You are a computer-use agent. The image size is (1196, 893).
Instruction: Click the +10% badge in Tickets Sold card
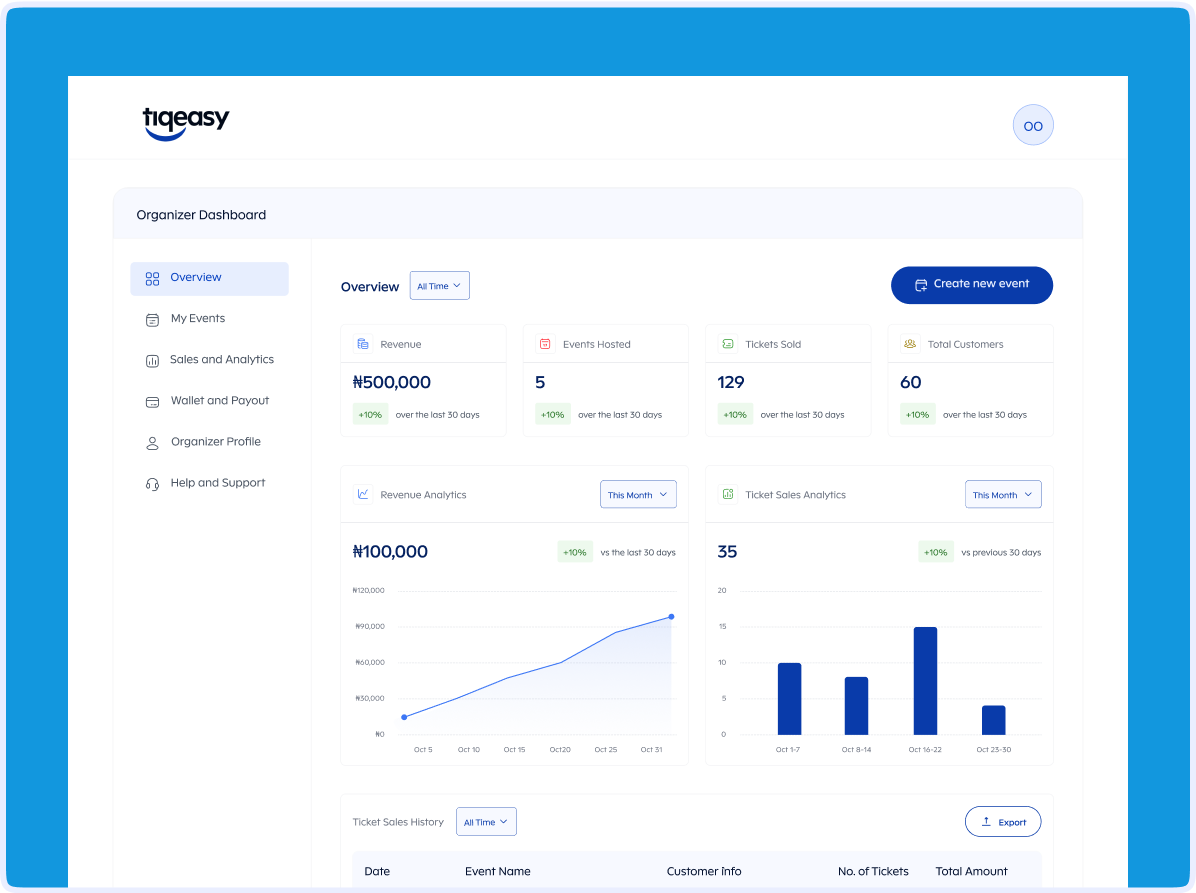point(735,415)
